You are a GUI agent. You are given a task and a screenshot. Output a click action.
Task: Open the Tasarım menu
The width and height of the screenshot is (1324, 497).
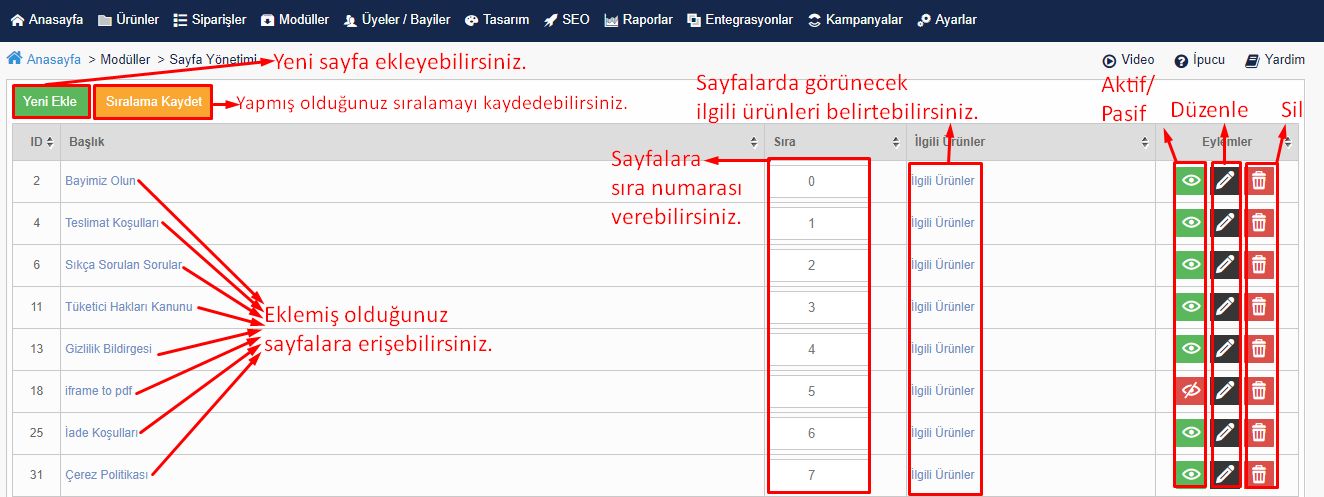[497, 19]
